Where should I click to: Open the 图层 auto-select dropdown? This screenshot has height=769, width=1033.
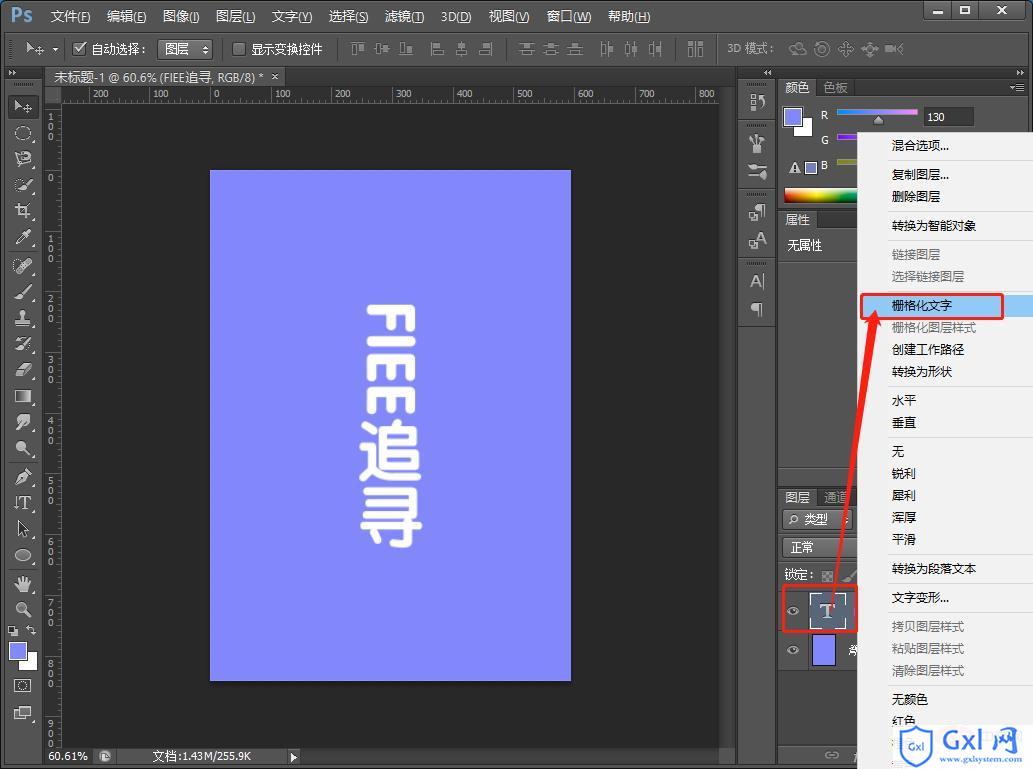pyautogui.click(x=184, y=49)
